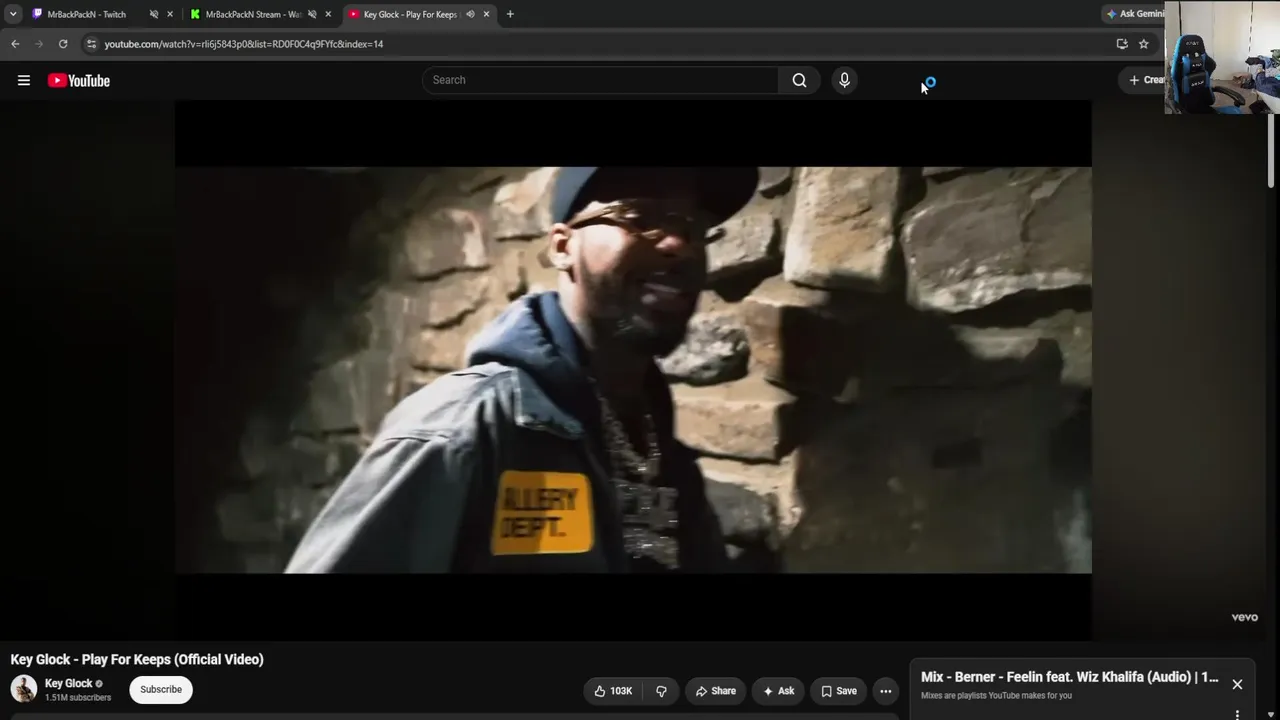Screen dimensions: 1280x720
Task: Reload the current page
Action: [63, 44]
